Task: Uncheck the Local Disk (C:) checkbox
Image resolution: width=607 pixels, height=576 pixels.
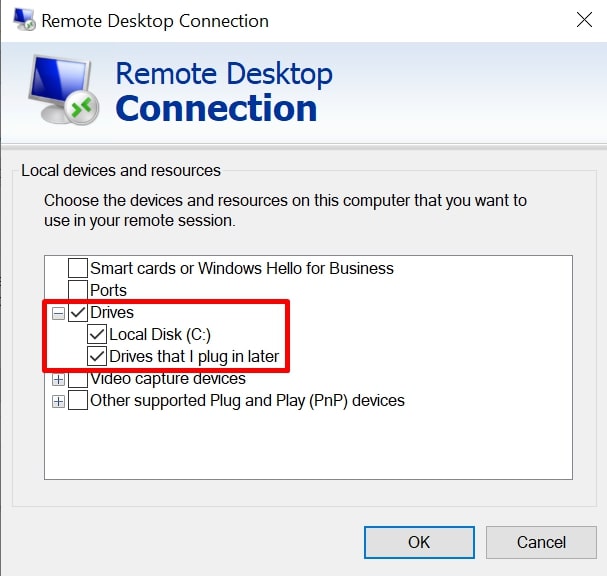Action: pyautogui.click(x=97, y=334)
